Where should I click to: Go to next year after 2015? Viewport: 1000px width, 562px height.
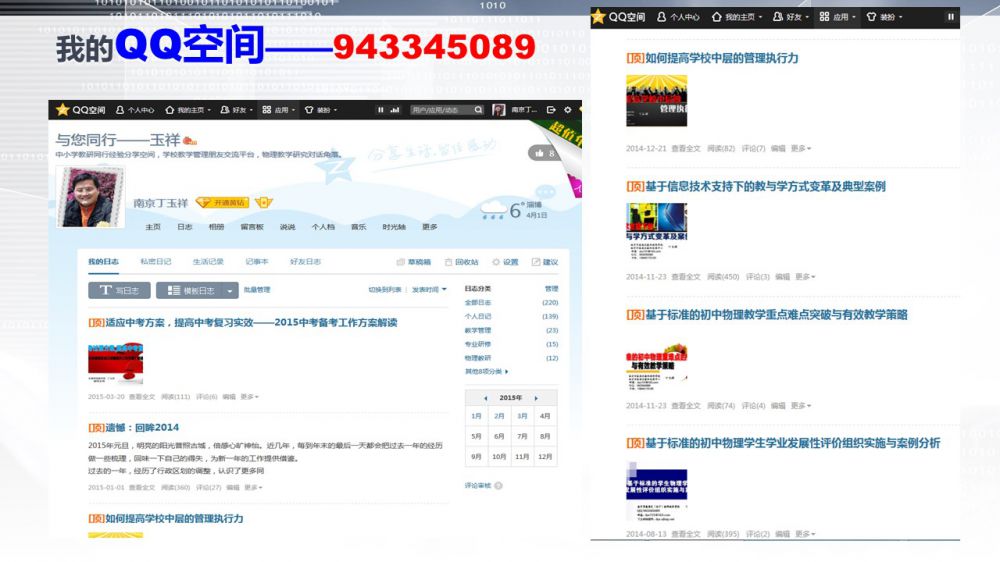pyautogui.click(x=536, y=398)
